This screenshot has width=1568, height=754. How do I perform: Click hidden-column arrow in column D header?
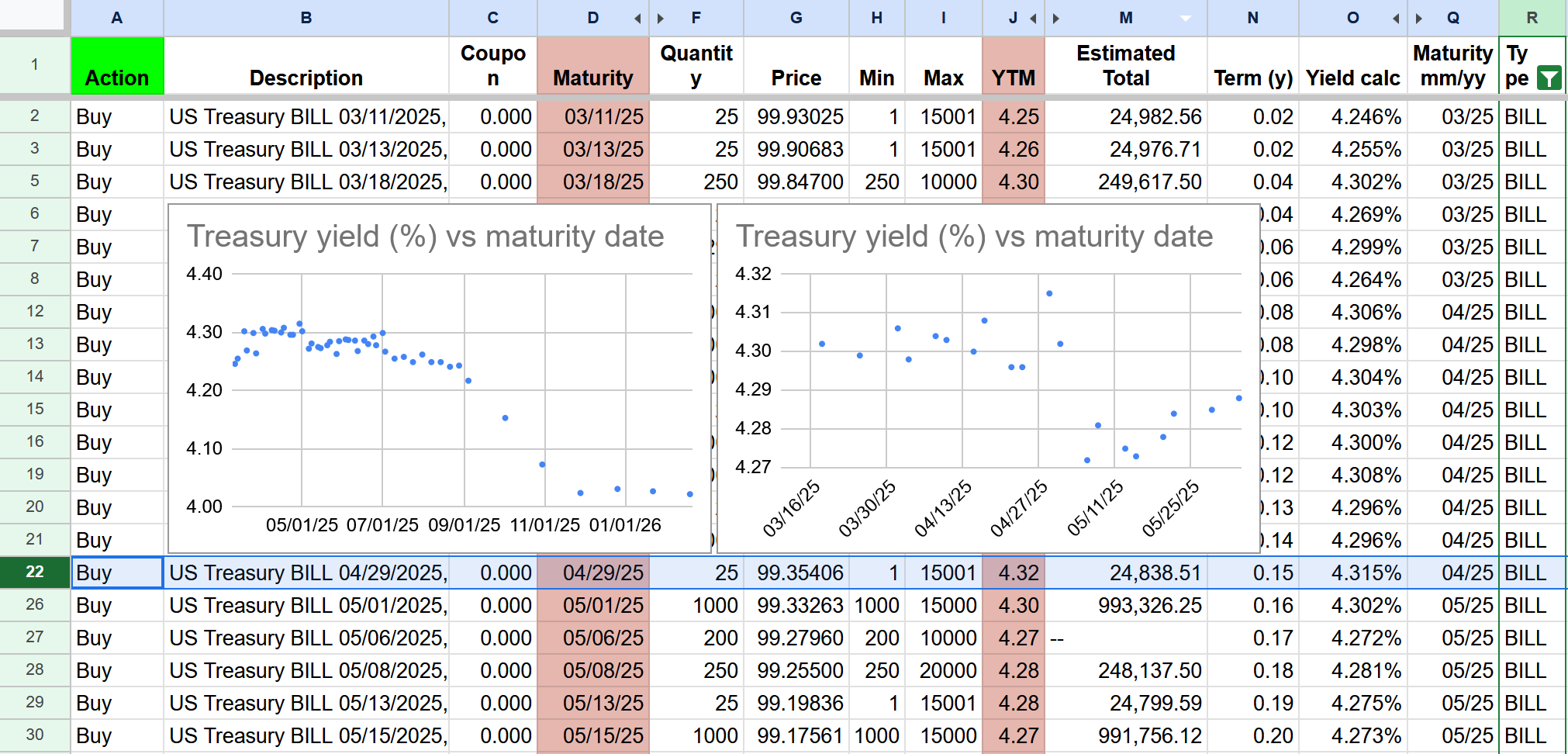(637, 18)
